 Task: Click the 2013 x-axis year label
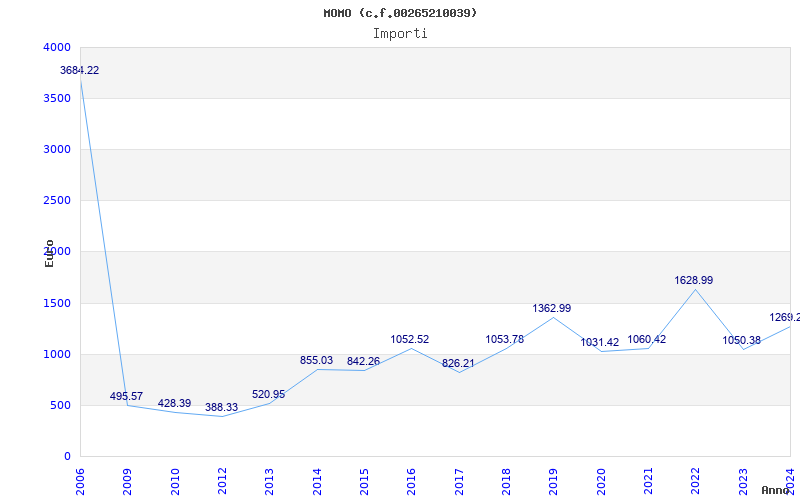pyautogui.click(x=269, y=481)
